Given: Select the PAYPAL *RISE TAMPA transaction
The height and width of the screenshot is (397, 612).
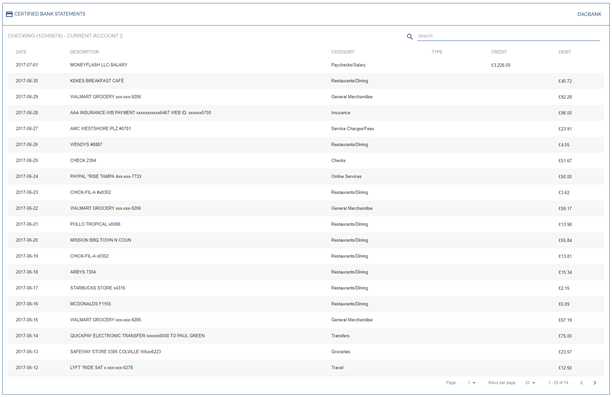Looking at the screenshot, I should click(x=105, y=176).
